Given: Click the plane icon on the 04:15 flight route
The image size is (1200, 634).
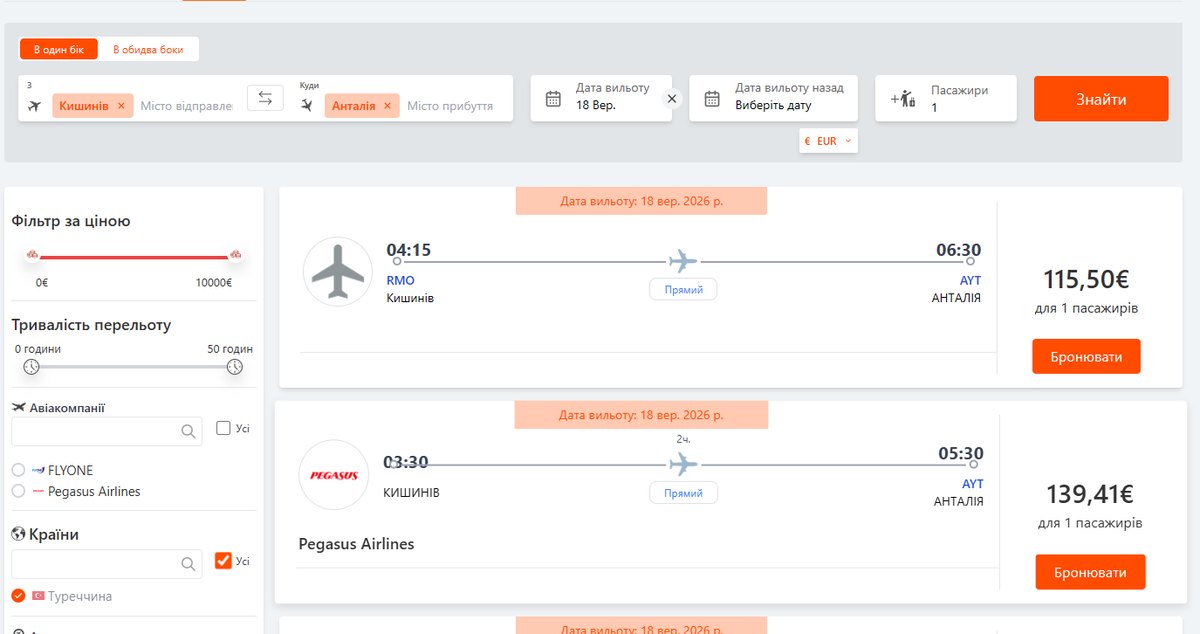Looking at the screenshot, I should pos(683,261).
